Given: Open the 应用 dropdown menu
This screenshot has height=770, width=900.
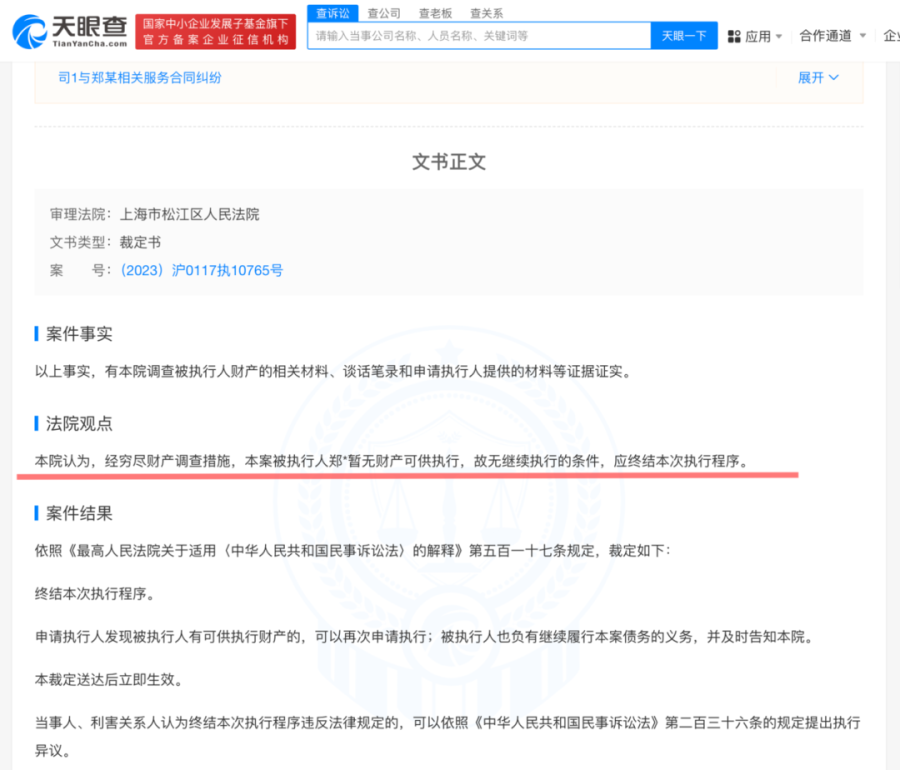Looking at the screenshot, I should click(757, 36).
